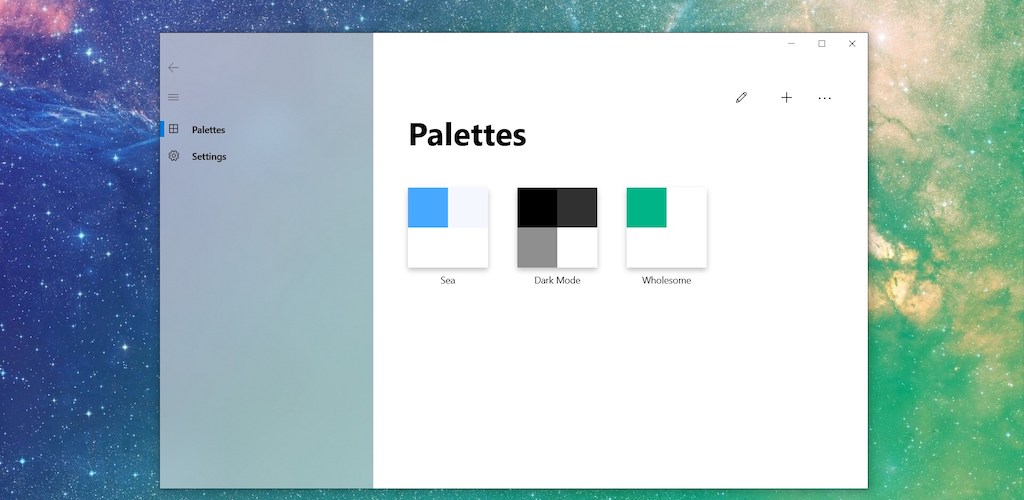Click the back arrow in the sidebar
1024x500 pixels.
click(x=173, y=68)
